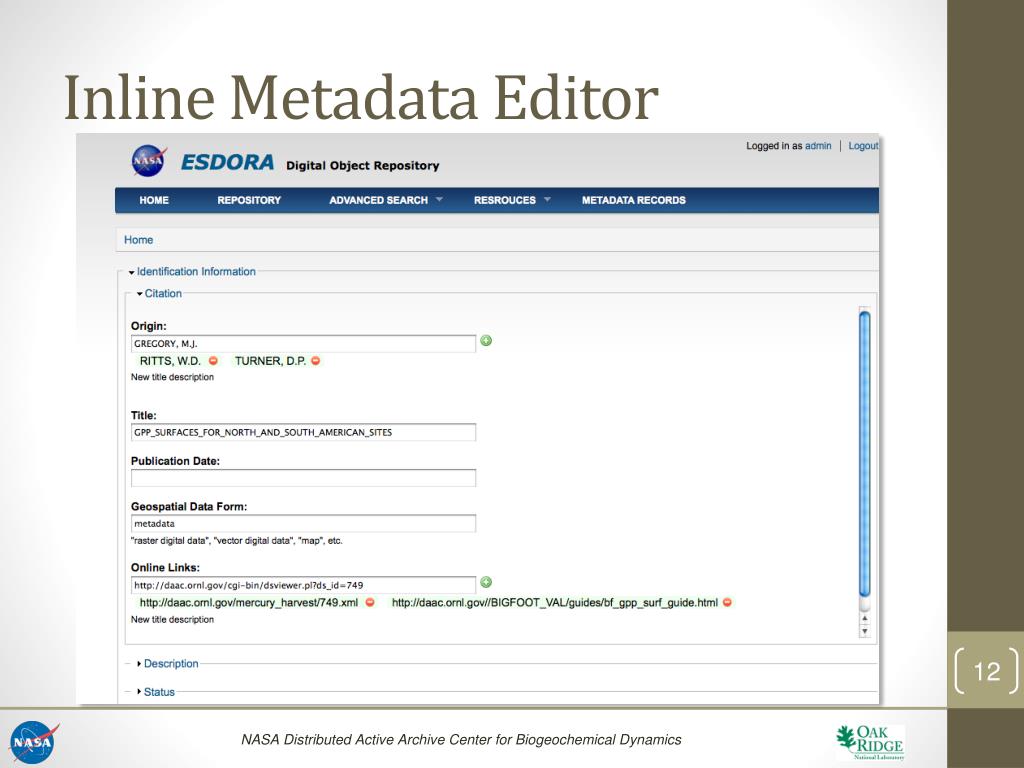Select the RITTS, W.D. origin tag
Screen dimensions: 1024x768
pyautogui.click(x=170, y=360)
